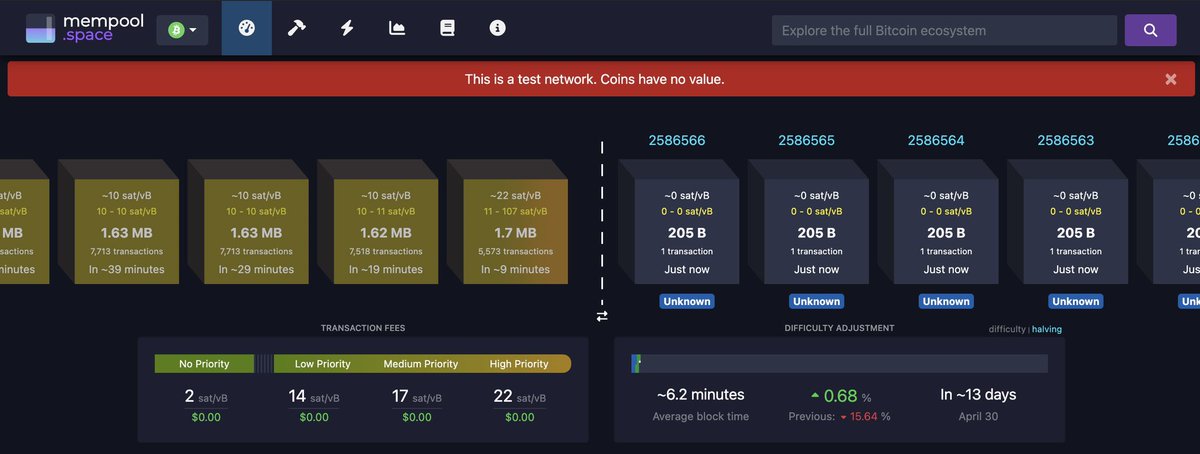Click Unknown pool badge under block 2586564
The height and width of the screenshot is (454, 1200).
946,301
